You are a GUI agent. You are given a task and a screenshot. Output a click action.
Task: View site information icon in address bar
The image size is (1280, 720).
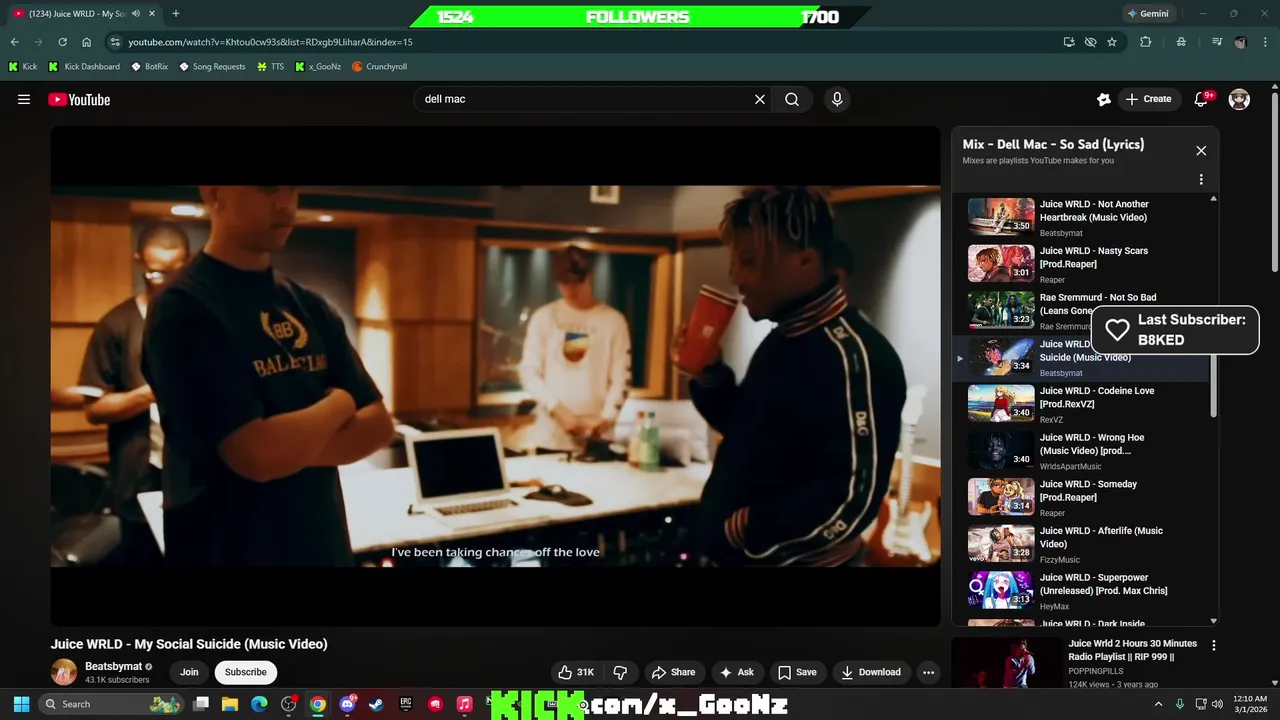(115, 42)
